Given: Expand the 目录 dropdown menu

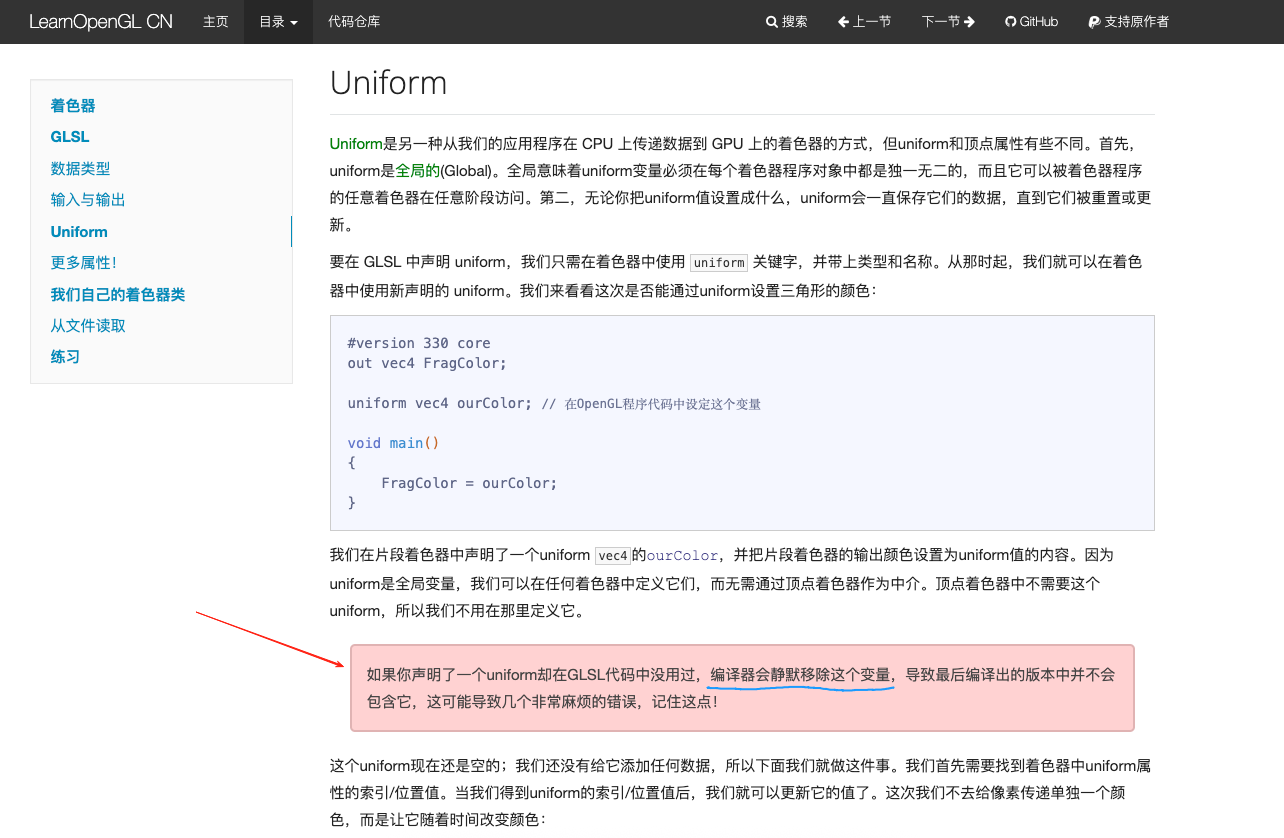Looking at the screenshot, I should [x=277, y=21].
